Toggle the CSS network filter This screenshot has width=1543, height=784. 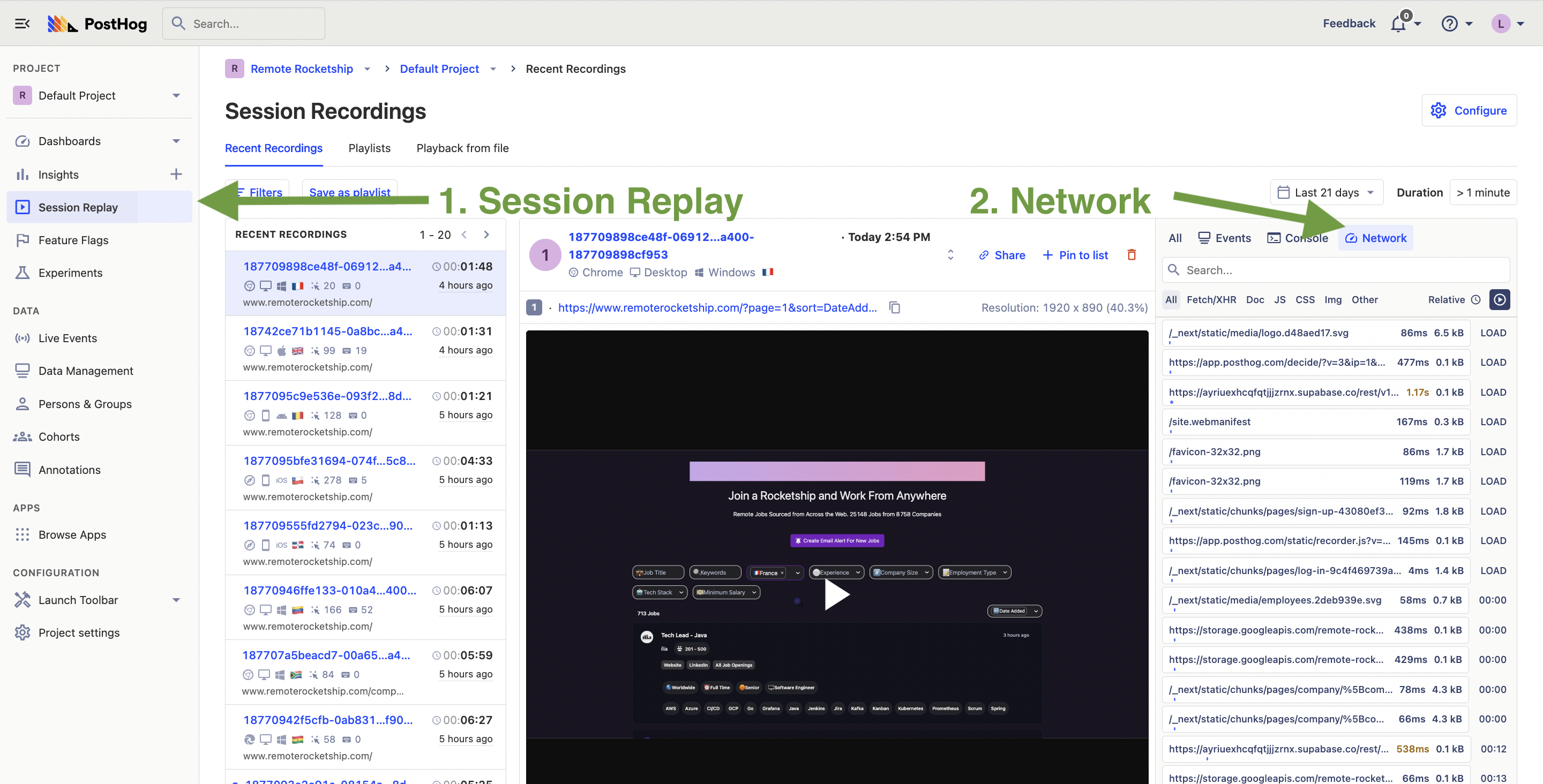point(1305,299)
